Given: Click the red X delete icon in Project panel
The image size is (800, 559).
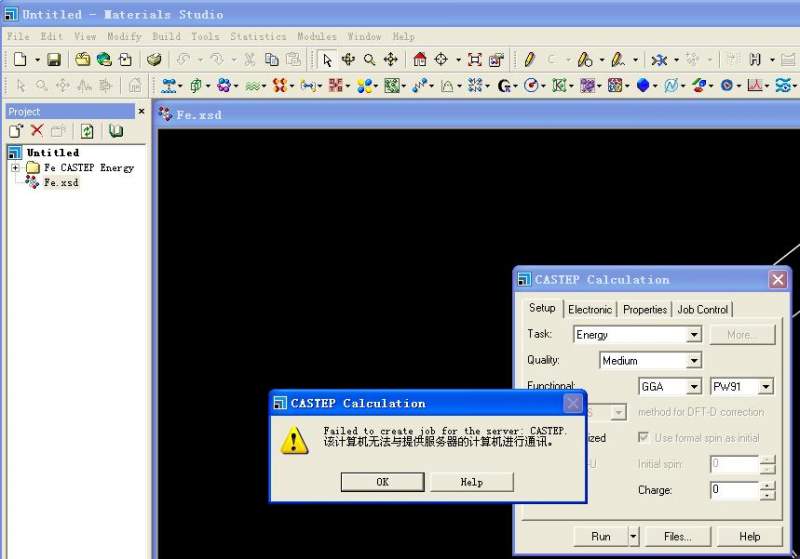Looking at the screenshot, I should coord(37,131).
